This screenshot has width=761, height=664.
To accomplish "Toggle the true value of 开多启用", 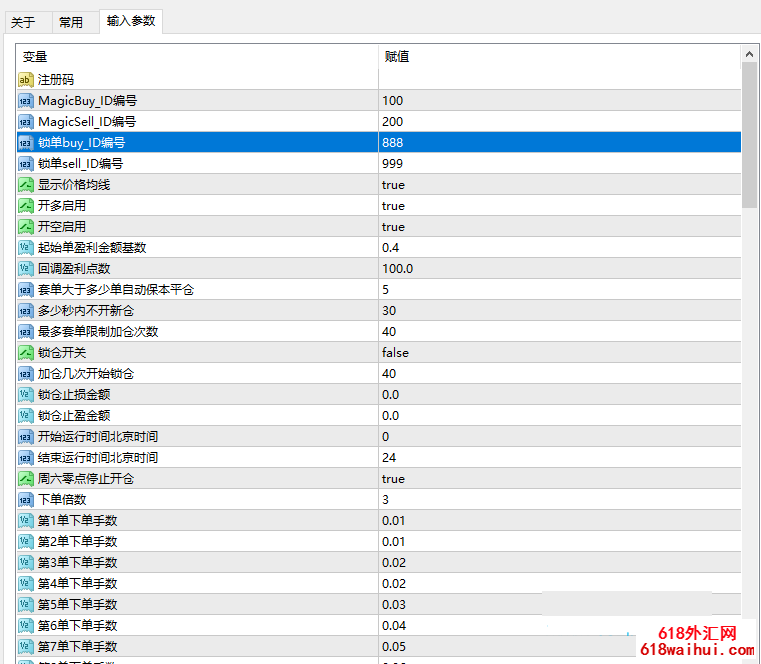I will click(393, 205).
